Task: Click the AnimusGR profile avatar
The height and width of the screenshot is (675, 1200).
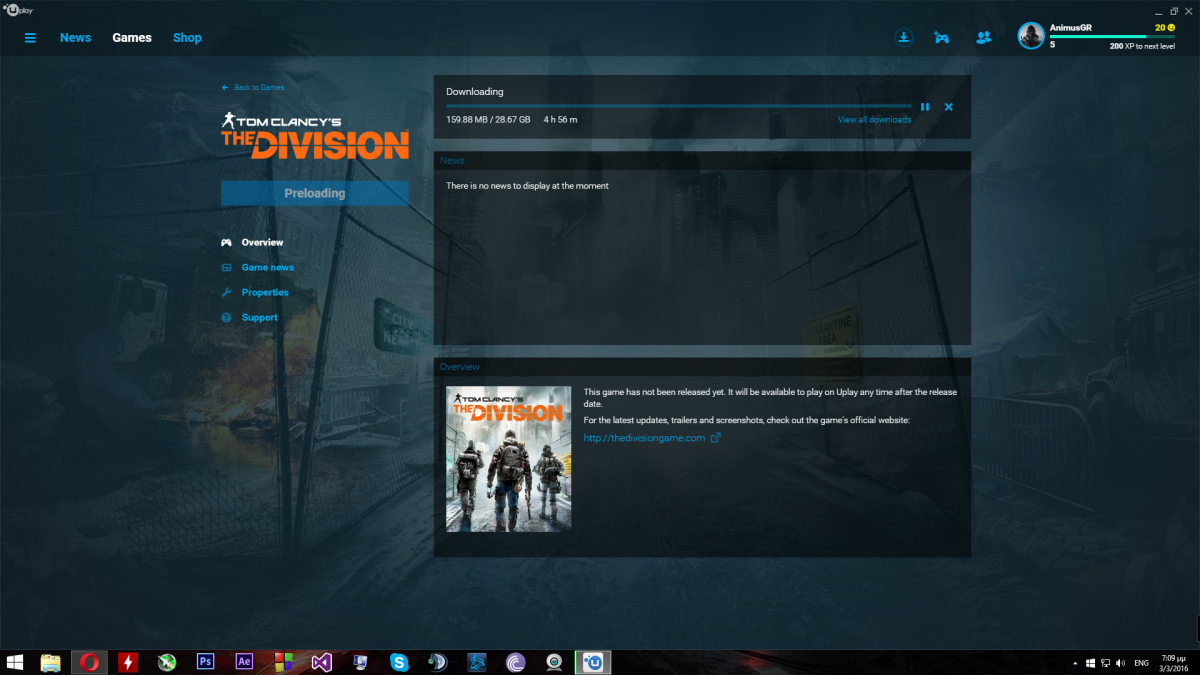Action: 1031,36
